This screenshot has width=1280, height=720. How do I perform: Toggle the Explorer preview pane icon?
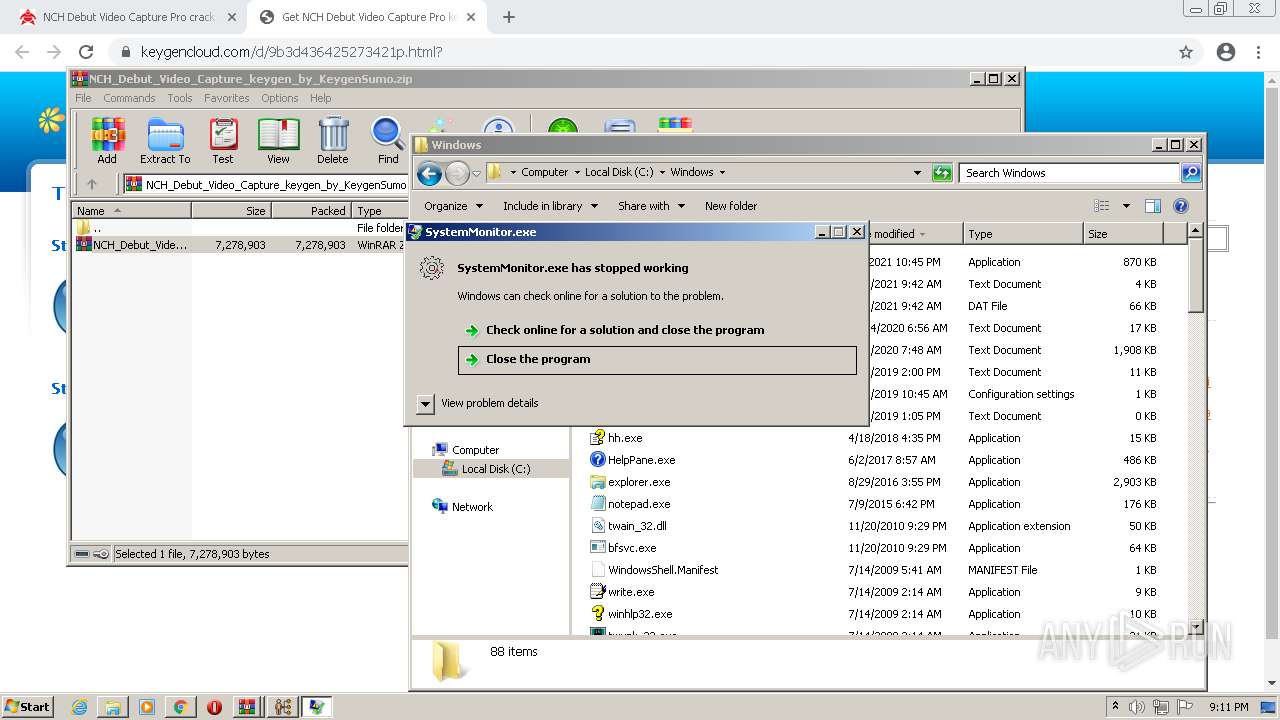click(x=1153, y=206)
